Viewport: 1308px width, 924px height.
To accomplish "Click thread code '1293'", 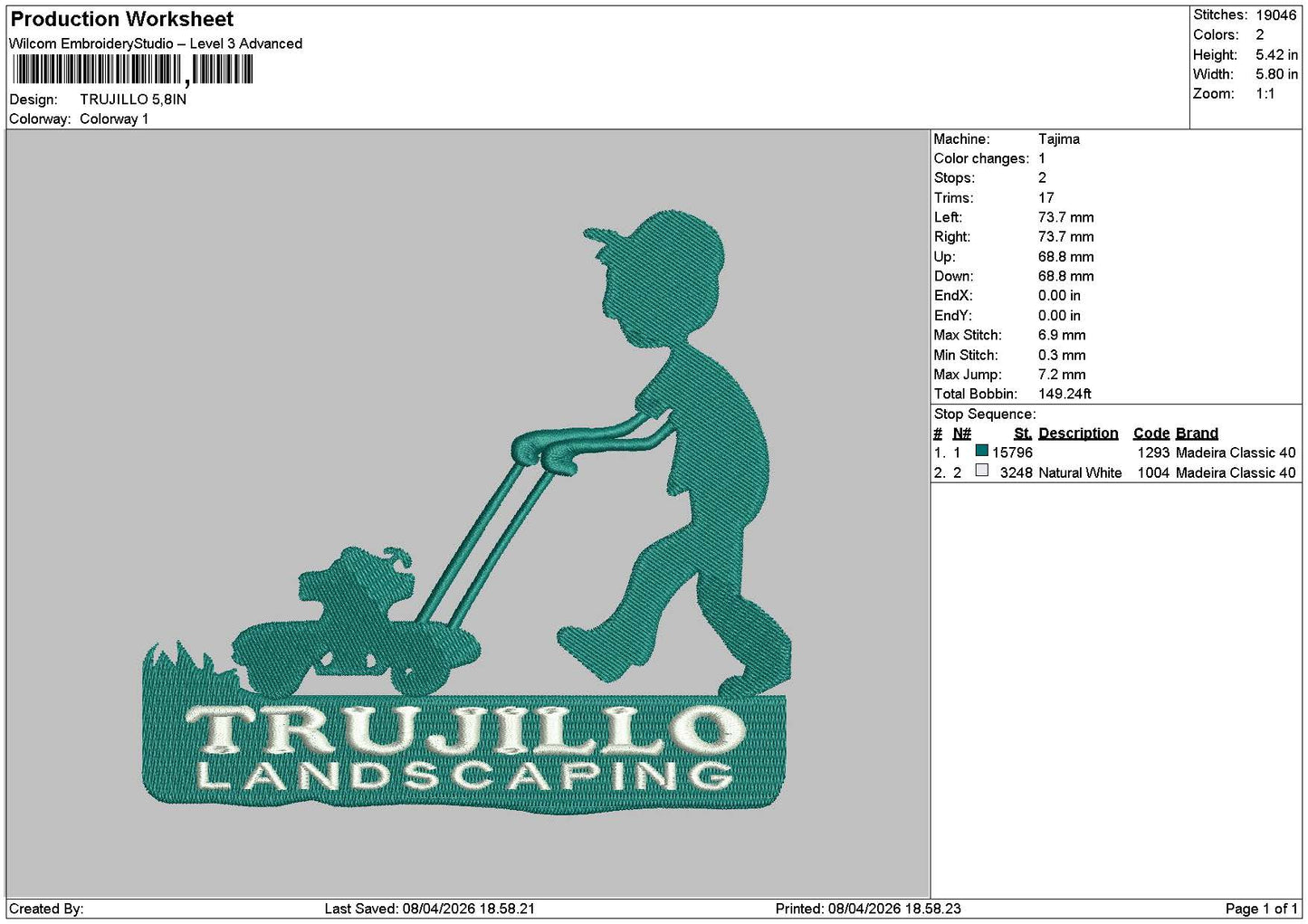I will click(x=1153, y=452).
